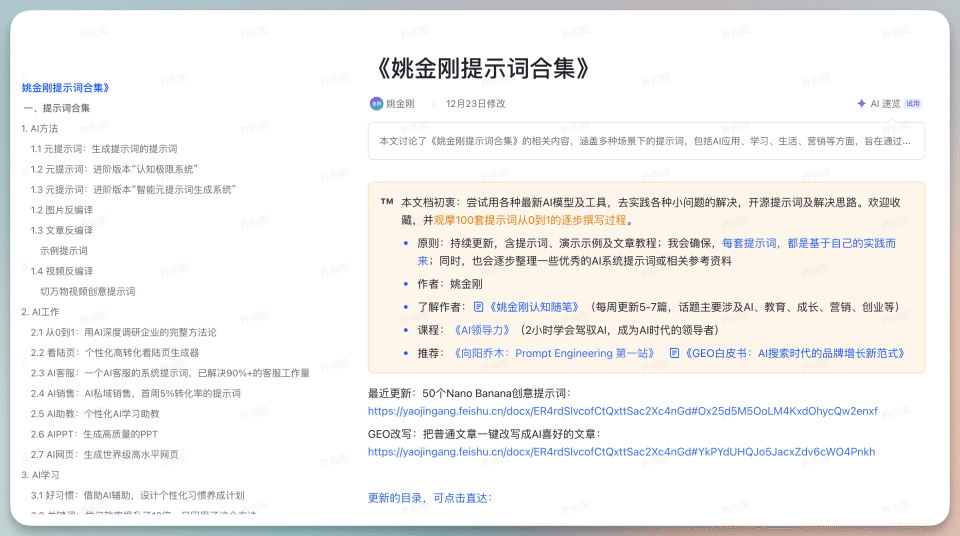Click 观摩100套提示词从0到1的逐步撰写过程 link
Image resolution: width=960 pixels, height=536 pixels.
(x=530, y=220)
